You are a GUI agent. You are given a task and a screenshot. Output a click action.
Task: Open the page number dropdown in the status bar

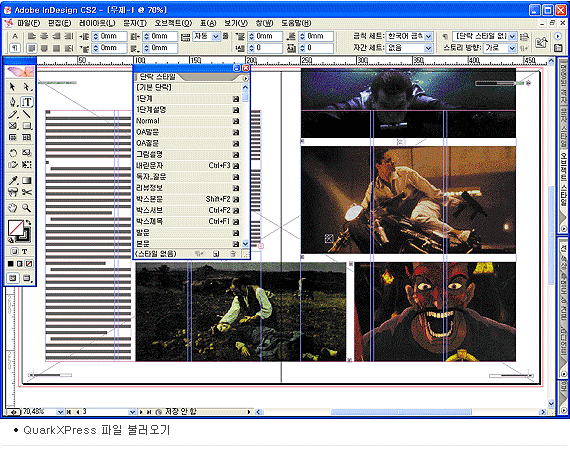point(132,412)
